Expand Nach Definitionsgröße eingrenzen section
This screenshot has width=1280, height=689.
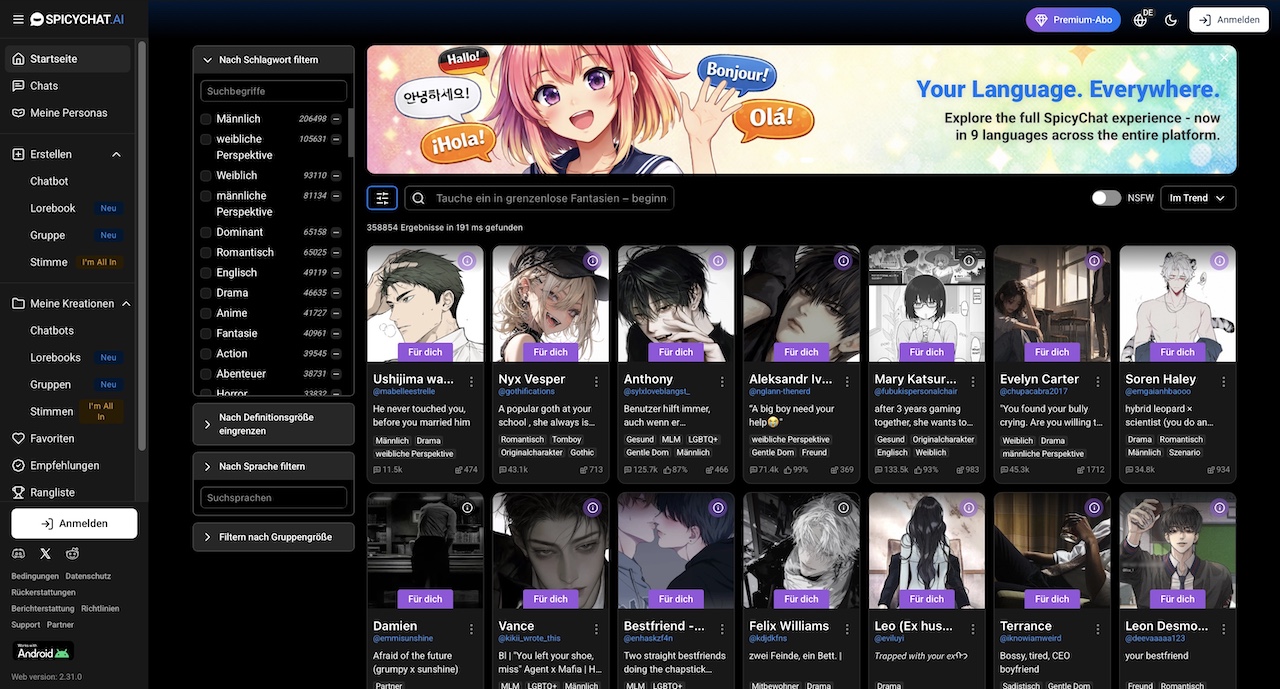pyautogui.click(x=273, y=424)
